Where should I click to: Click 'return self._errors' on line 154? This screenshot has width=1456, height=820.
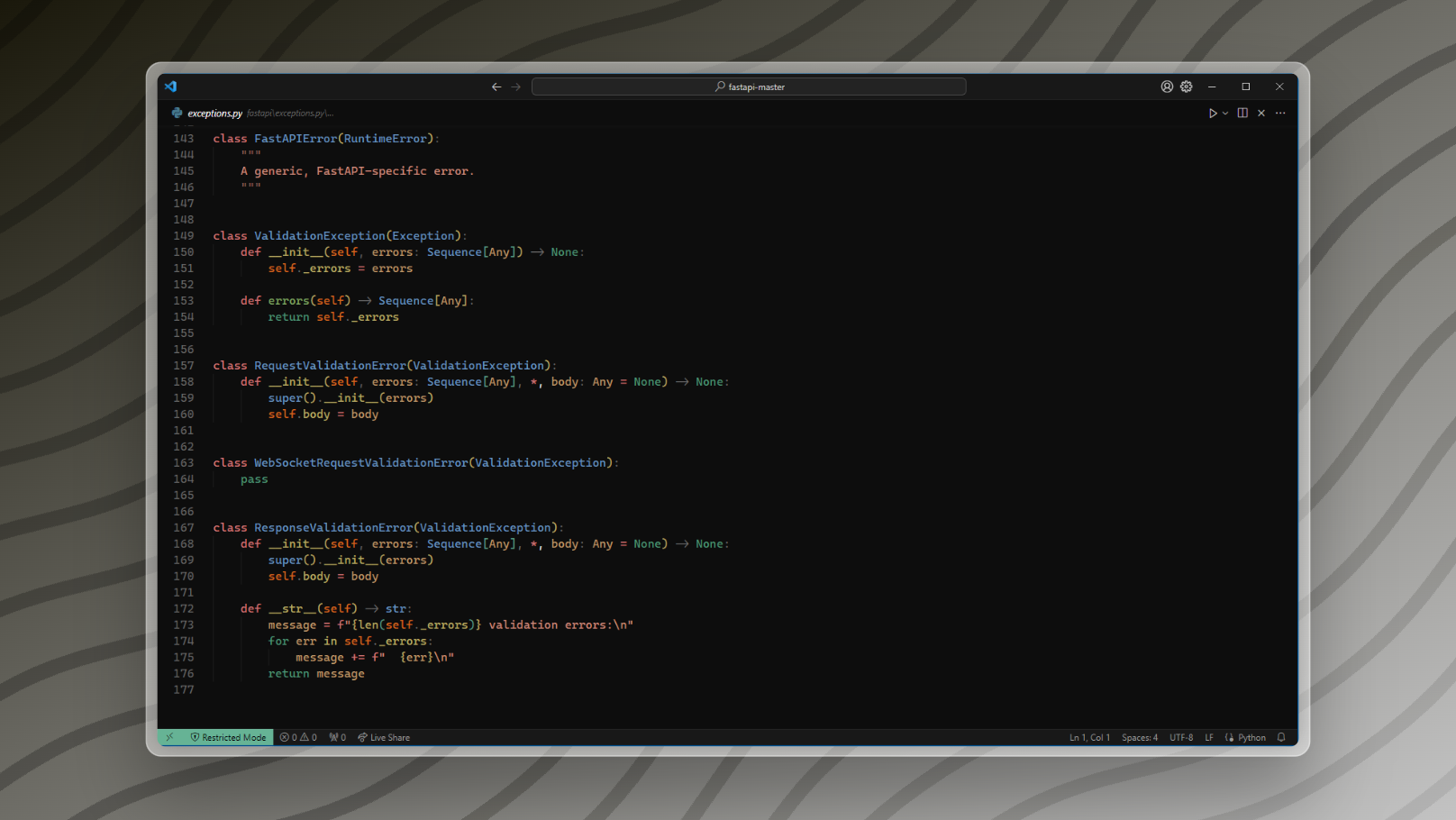click(333, 317)
